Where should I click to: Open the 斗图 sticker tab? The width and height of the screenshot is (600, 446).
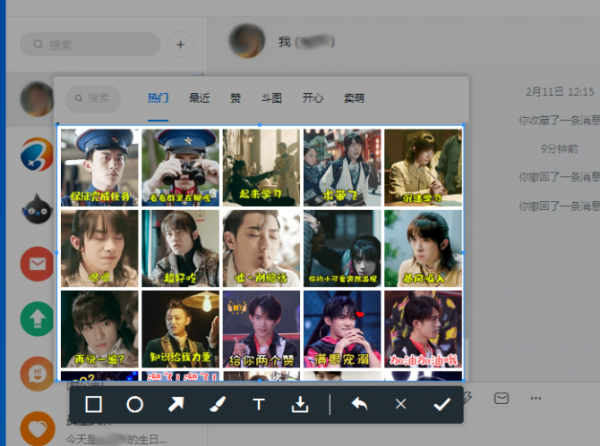[x=272, y=98]
